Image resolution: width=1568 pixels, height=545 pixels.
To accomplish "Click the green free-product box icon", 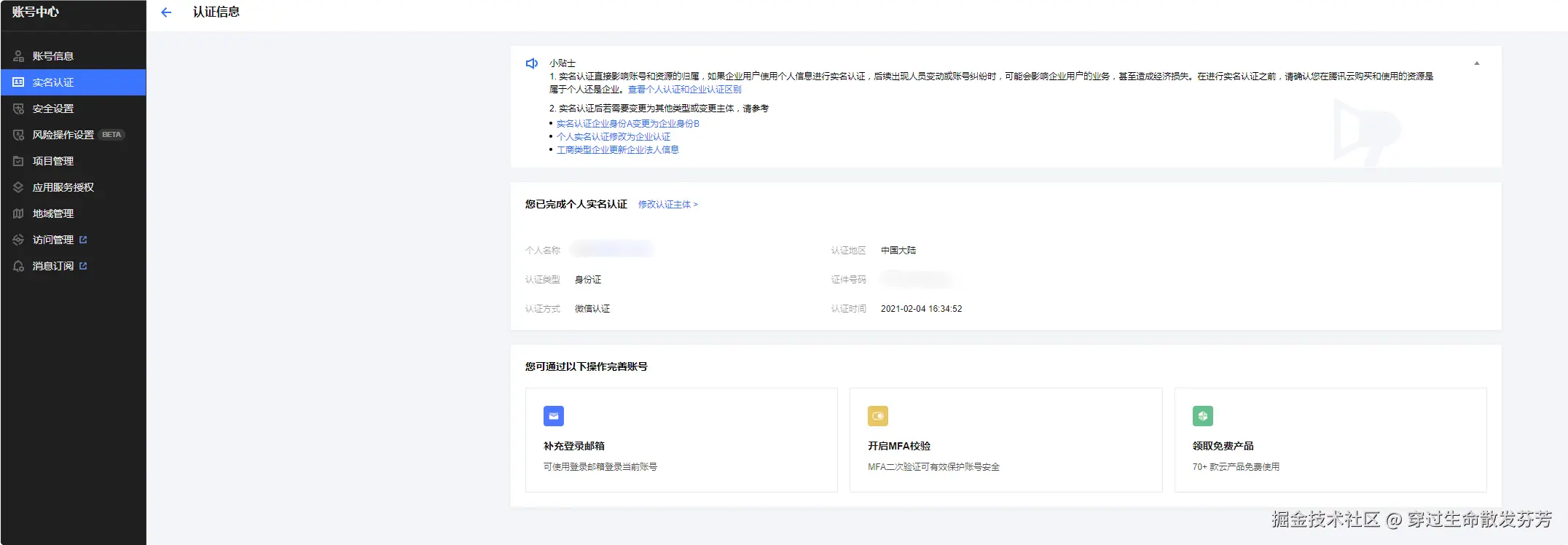I will [x=1203, y=416].
